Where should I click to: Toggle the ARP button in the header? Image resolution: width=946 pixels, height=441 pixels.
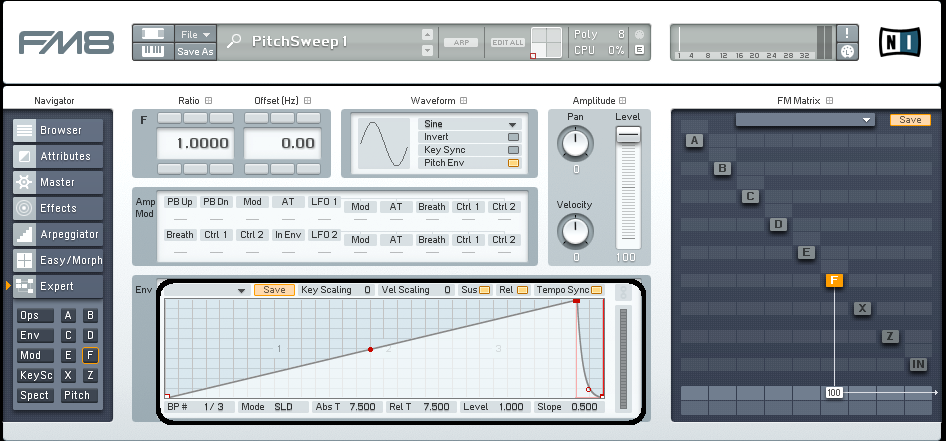coord(461,43)
